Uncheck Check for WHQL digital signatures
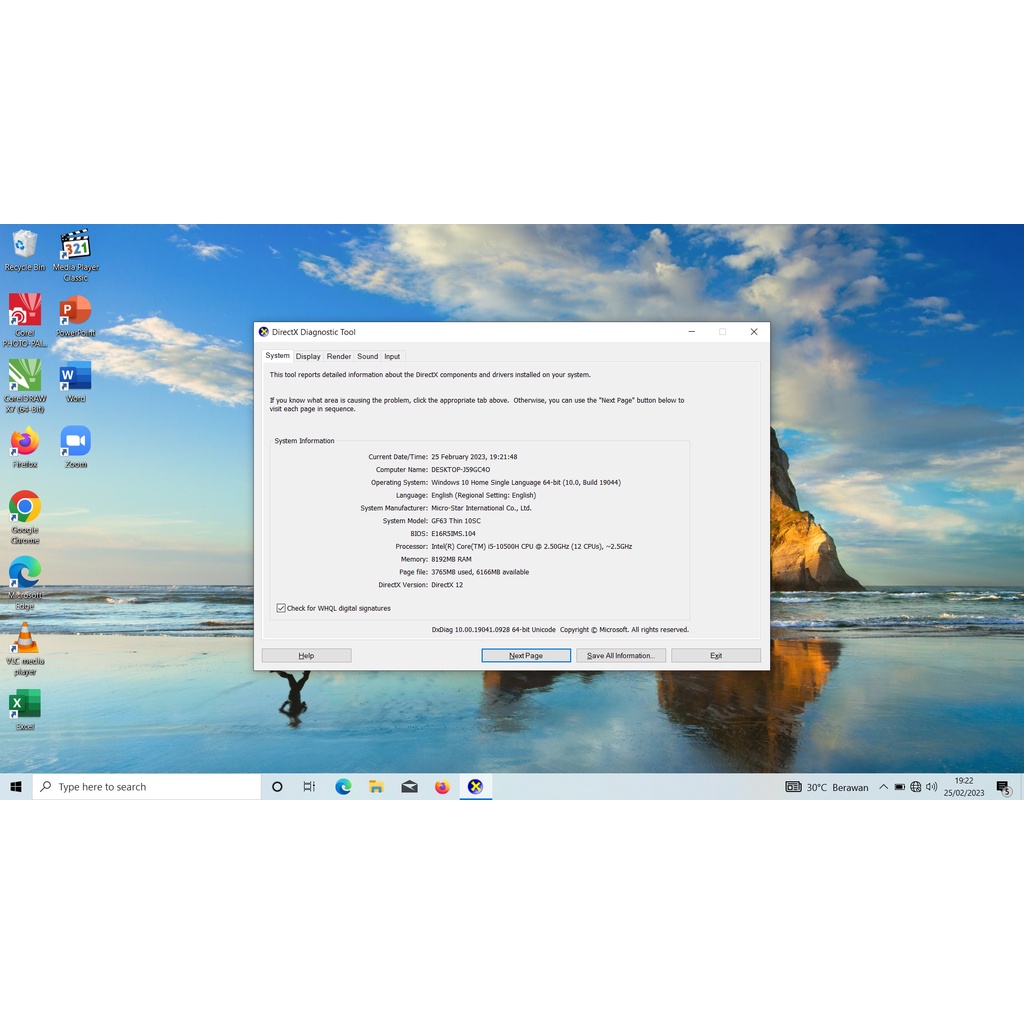Screen dimensions: 1024x1024 [x=281, y=608]
